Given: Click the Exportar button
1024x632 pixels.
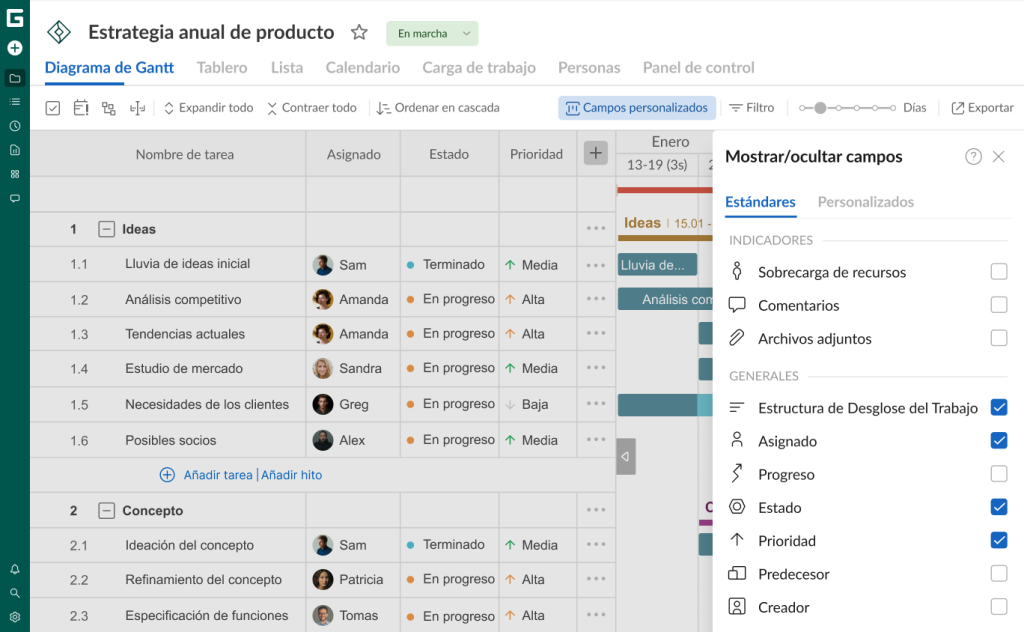Looking at the screenshot, I should coord(983,108).
